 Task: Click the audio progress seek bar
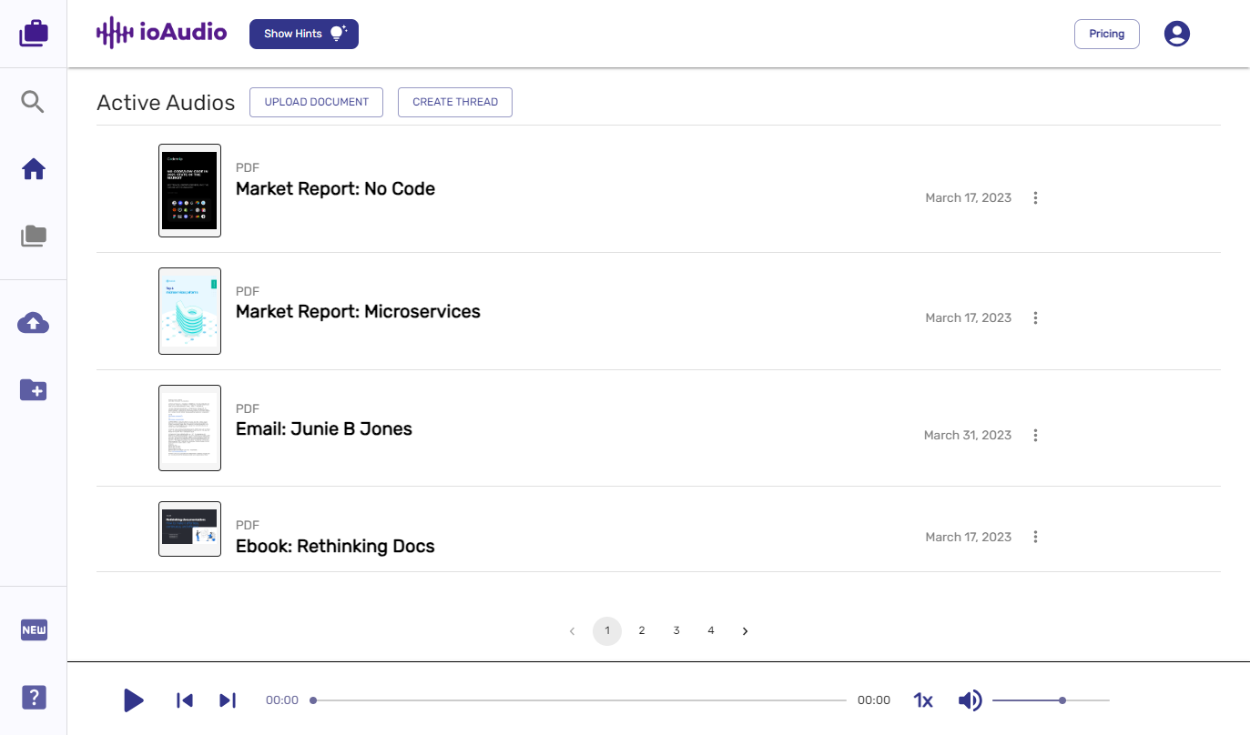point(579,700)
